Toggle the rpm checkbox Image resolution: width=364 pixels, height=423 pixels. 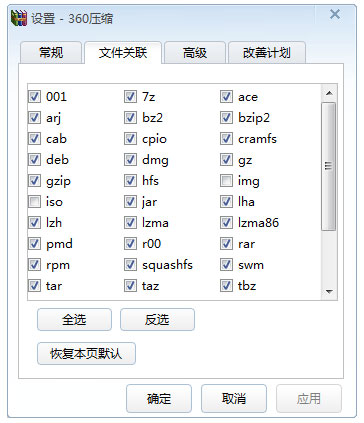34,265
